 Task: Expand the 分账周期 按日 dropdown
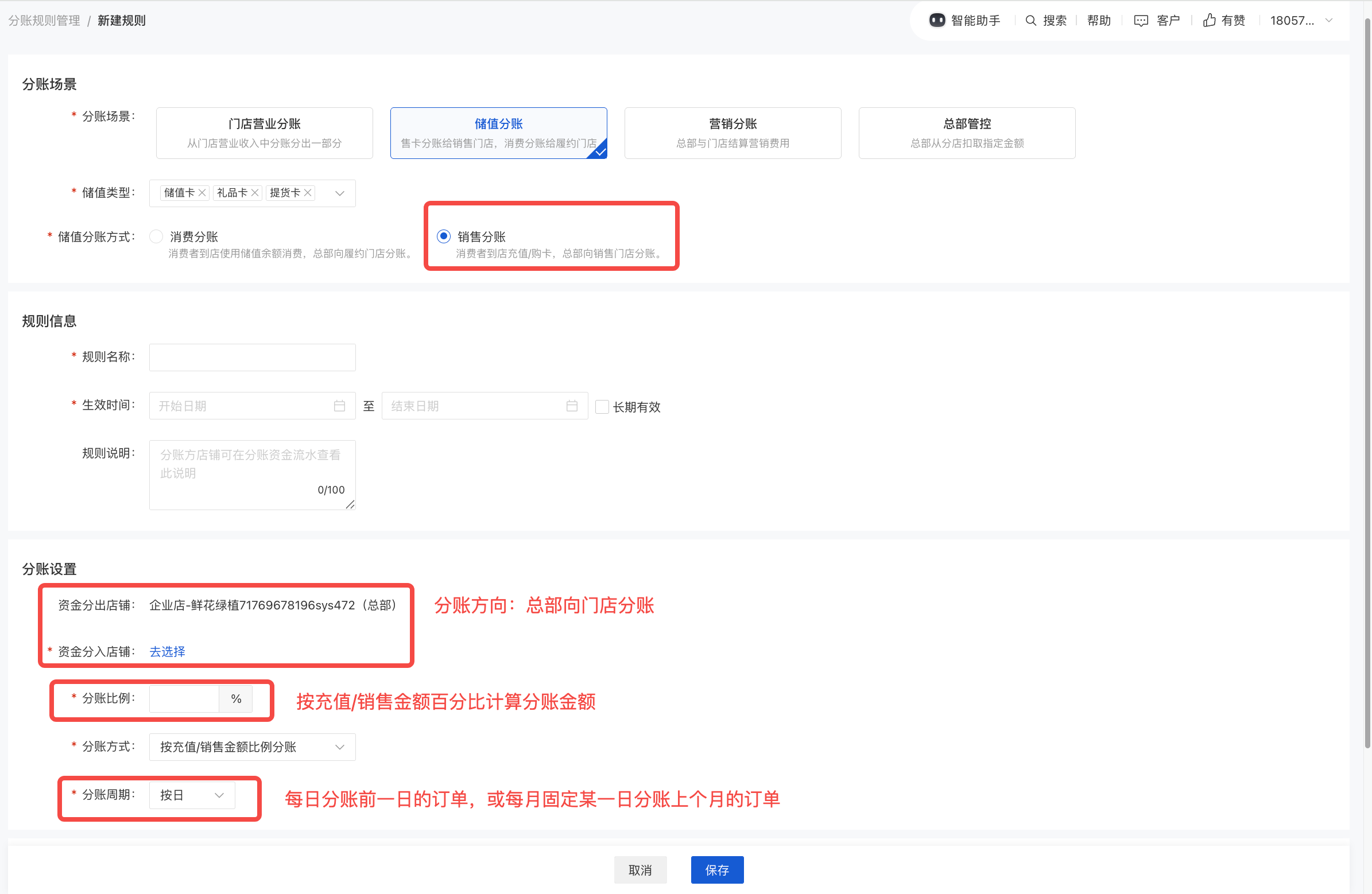(192, 795)
